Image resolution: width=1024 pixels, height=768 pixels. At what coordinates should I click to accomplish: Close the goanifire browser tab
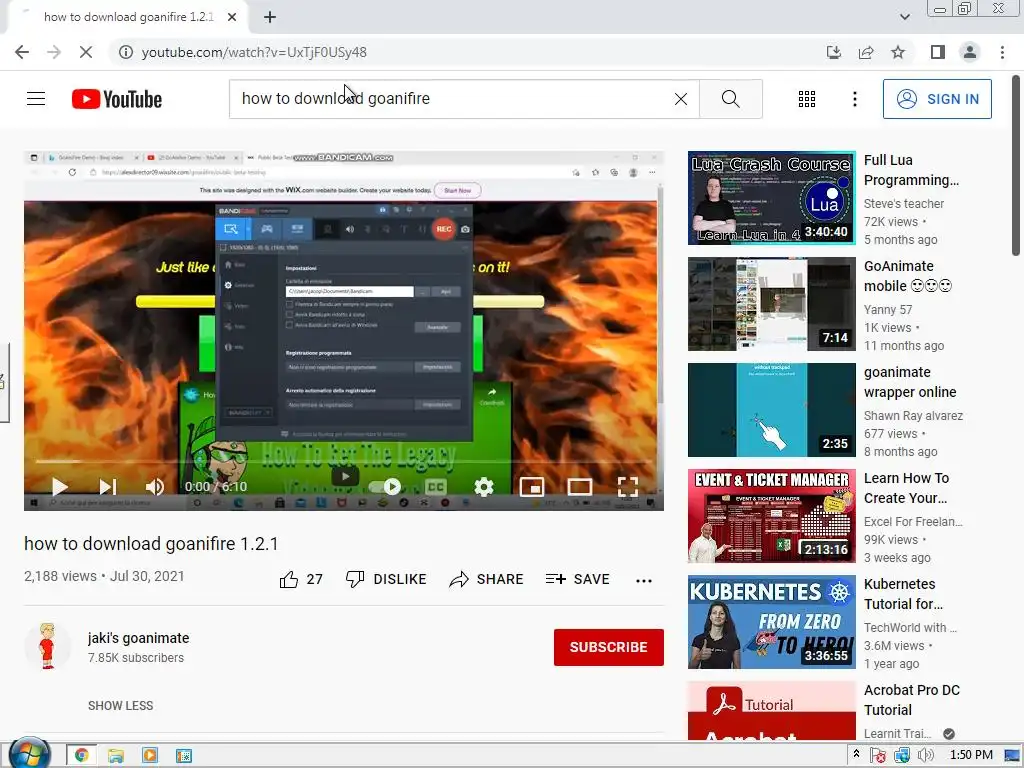coord(232,18)
